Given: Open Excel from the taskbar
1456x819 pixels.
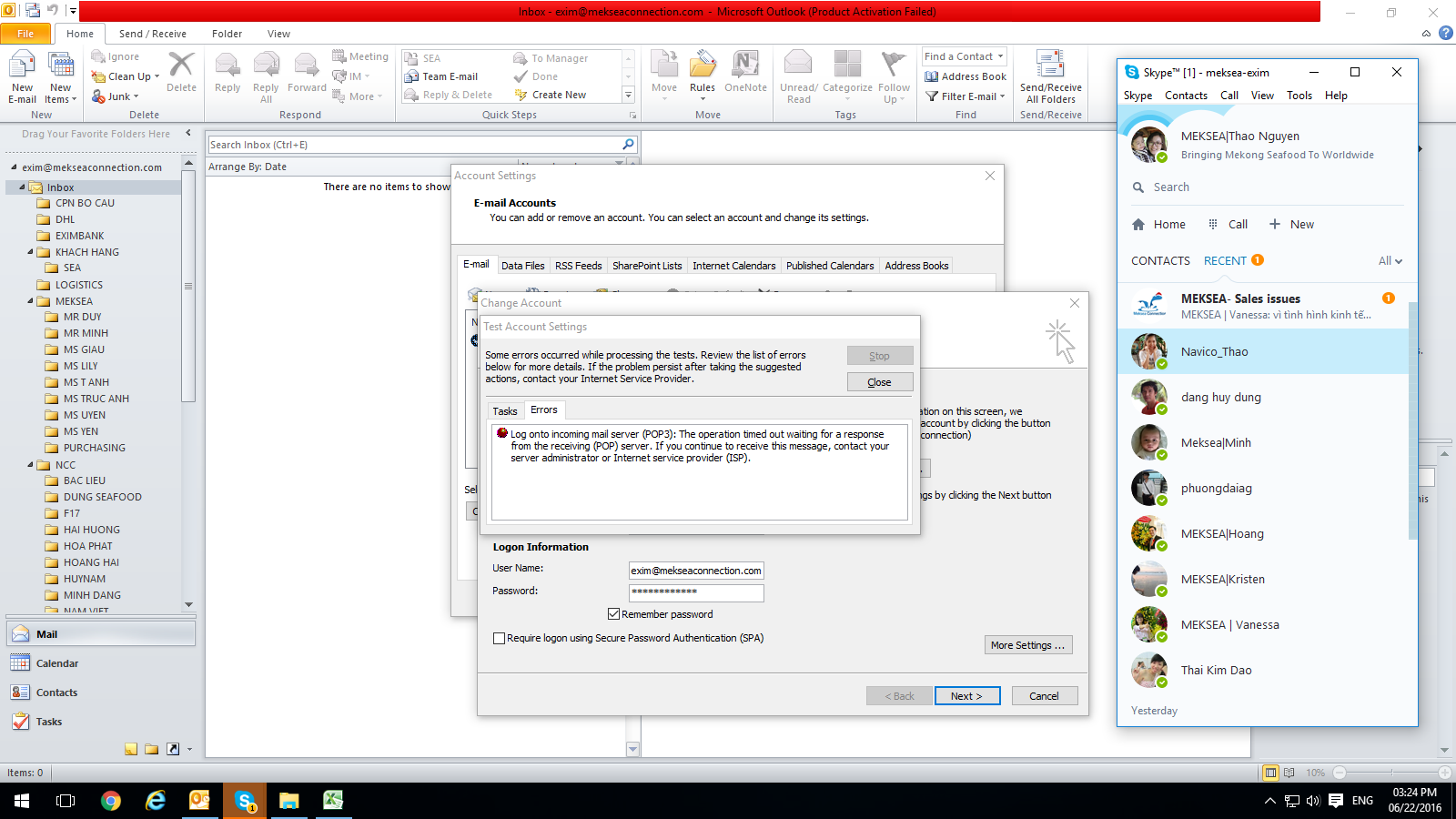Looking at the screenshot, I should tap(333, 801).
